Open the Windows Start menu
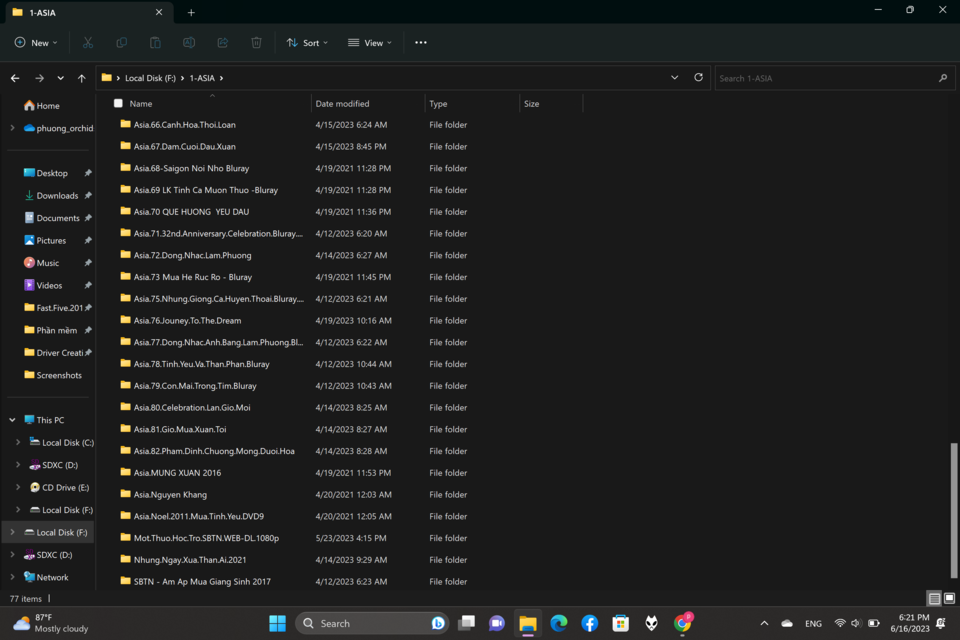 coord(277,623)
